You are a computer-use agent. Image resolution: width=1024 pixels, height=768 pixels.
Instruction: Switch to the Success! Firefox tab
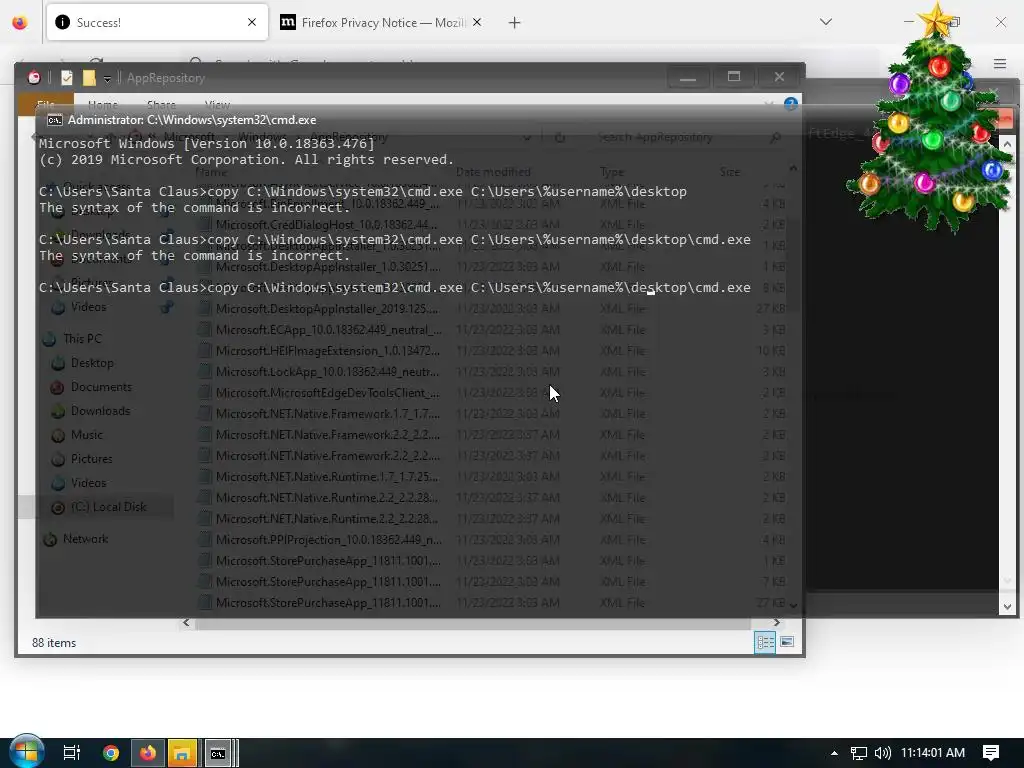pos(157,22)
